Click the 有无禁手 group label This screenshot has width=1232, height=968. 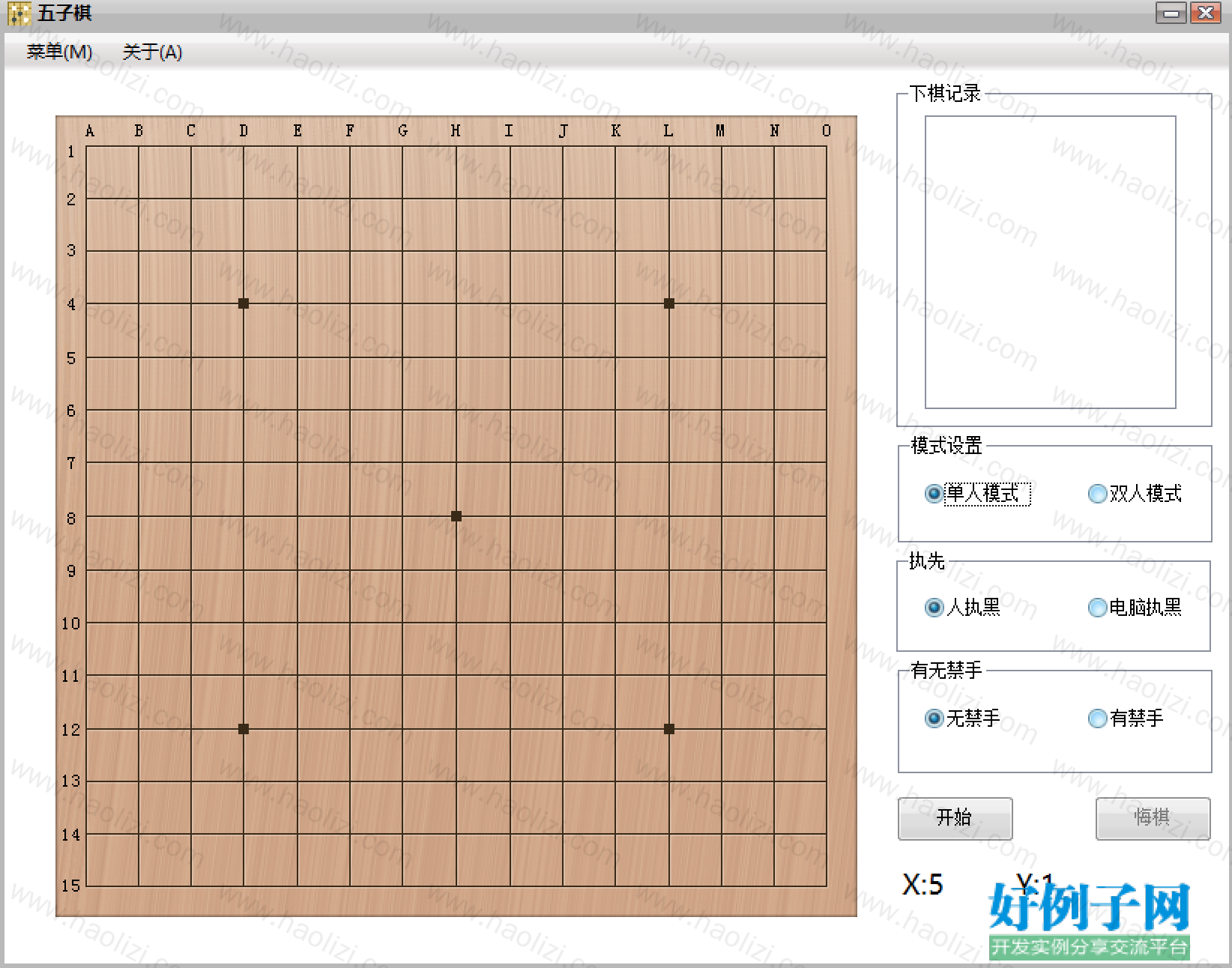coord(946,670)
